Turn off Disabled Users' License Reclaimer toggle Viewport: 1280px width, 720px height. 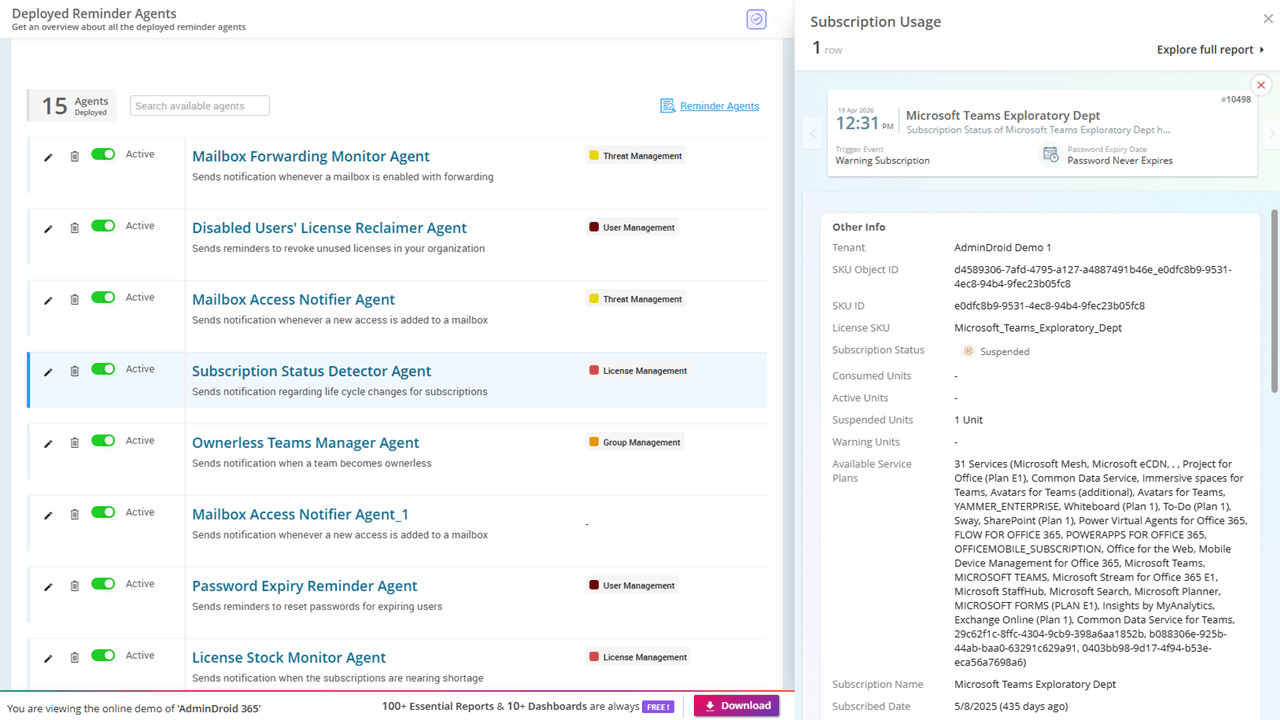[103, 226]
